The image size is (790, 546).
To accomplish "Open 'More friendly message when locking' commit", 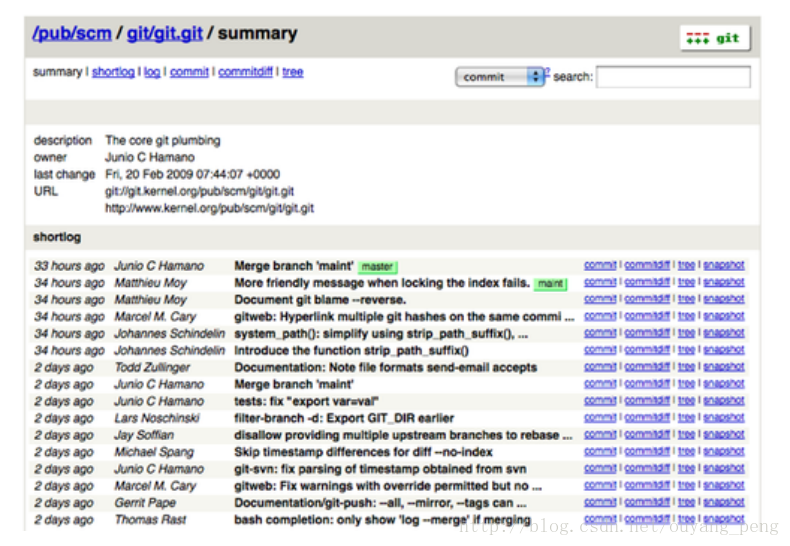I will pyautogui.click(x=382, y=283).
